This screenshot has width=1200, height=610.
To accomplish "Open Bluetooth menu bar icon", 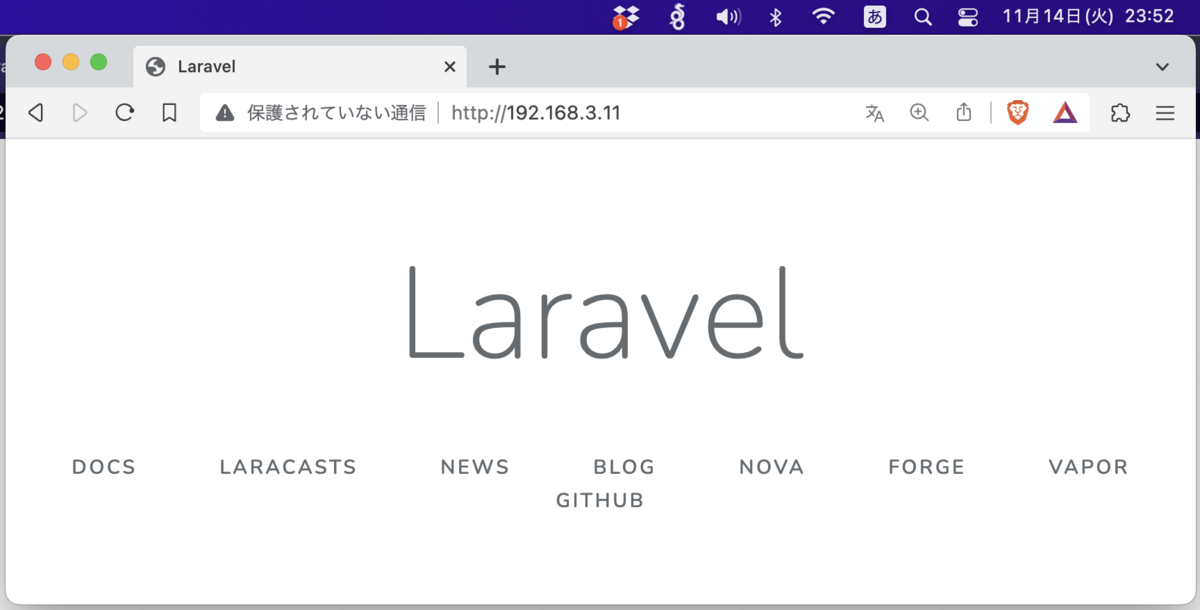I will [775, 16].
